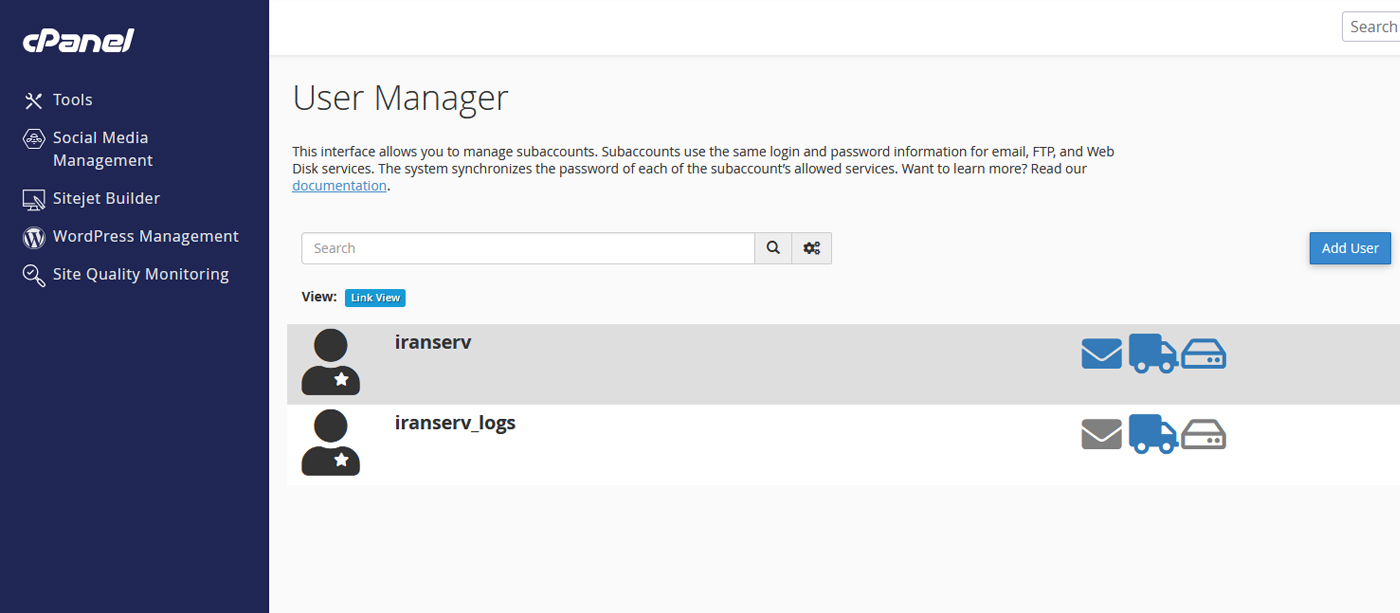1400x613 pixels.
Task: Click the gray email icon for iranserv_logs
Action: [1102, 434]
